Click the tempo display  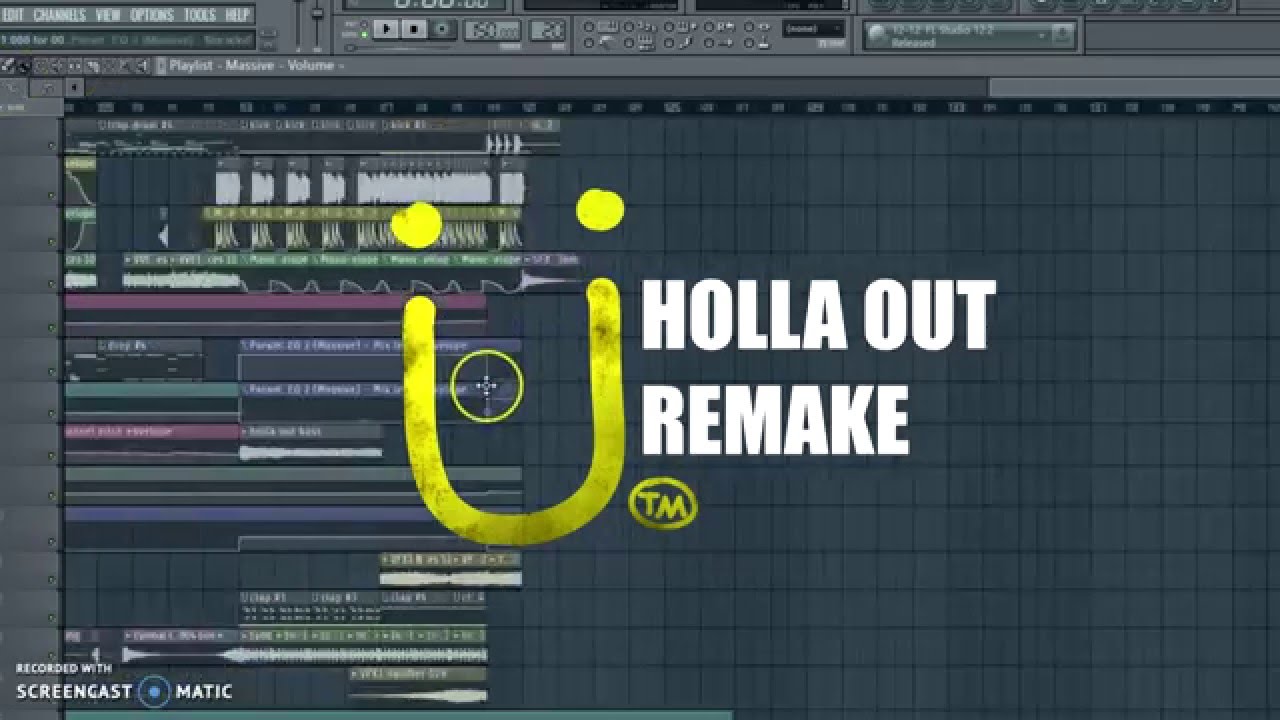pos(492,30)
